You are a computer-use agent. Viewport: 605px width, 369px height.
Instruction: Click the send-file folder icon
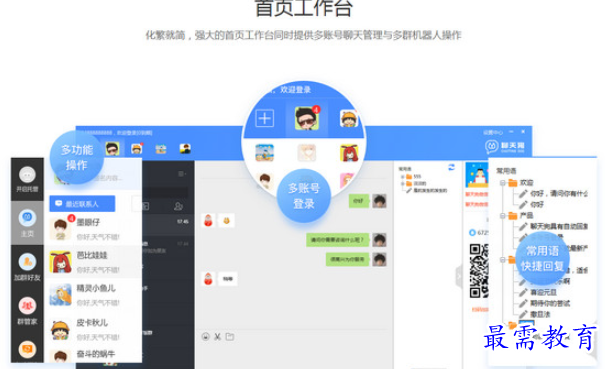tap(230, 337)
